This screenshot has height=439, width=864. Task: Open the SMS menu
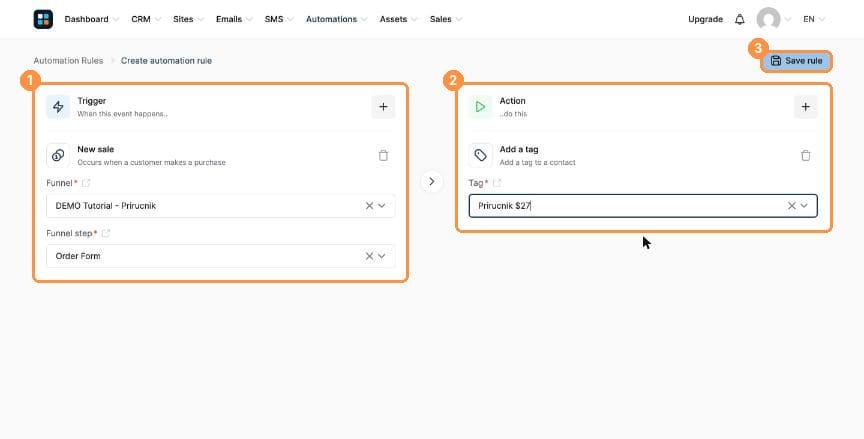click(x=279, y=19)
